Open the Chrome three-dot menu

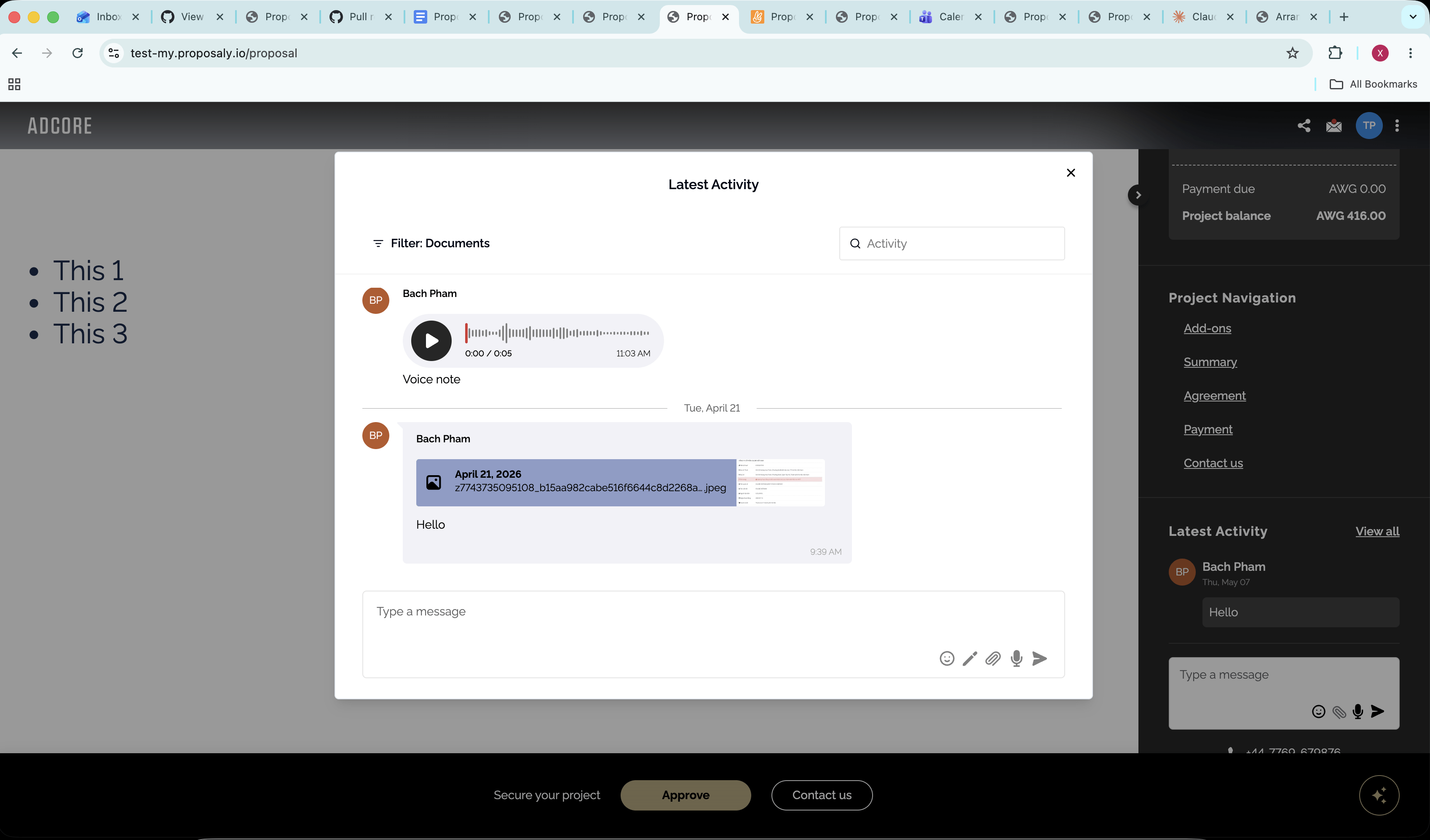click(1410, 54)
